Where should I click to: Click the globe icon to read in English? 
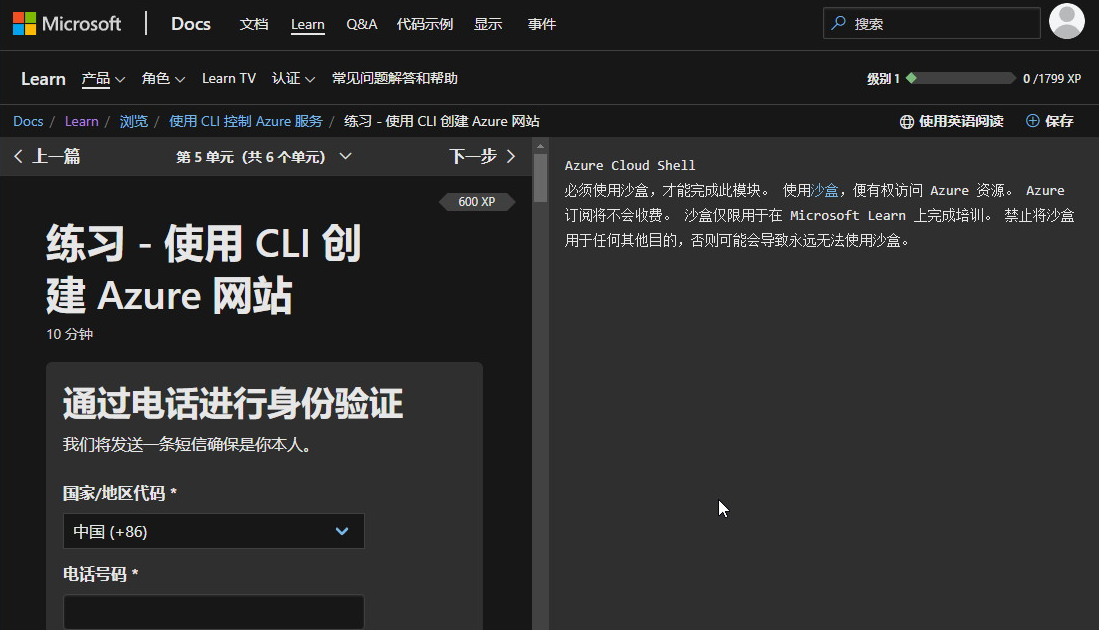pyautogui.click(x=907, y=120)
